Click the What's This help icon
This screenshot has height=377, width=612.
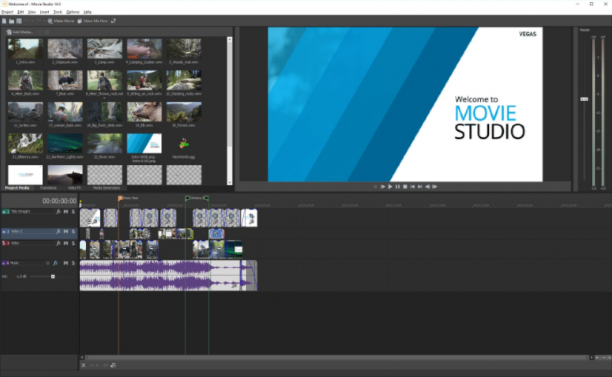pyautogui.click(x=114, y=21)
